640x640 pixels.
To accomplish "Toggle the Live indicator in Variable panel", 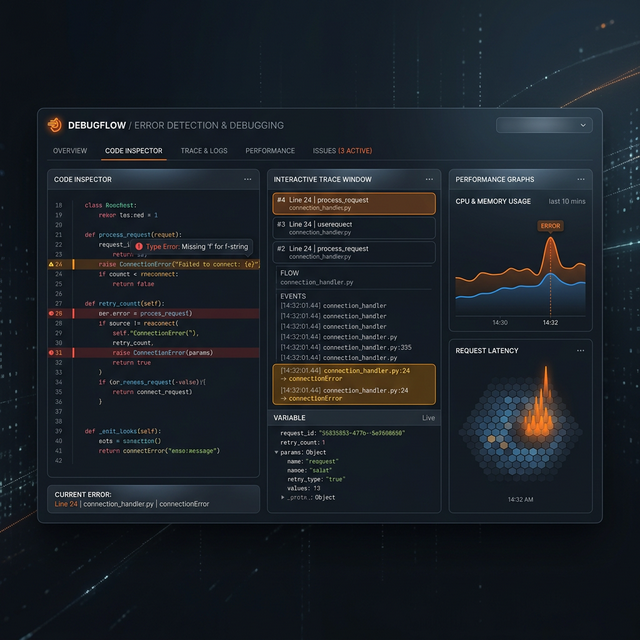I will coord(429,417).
